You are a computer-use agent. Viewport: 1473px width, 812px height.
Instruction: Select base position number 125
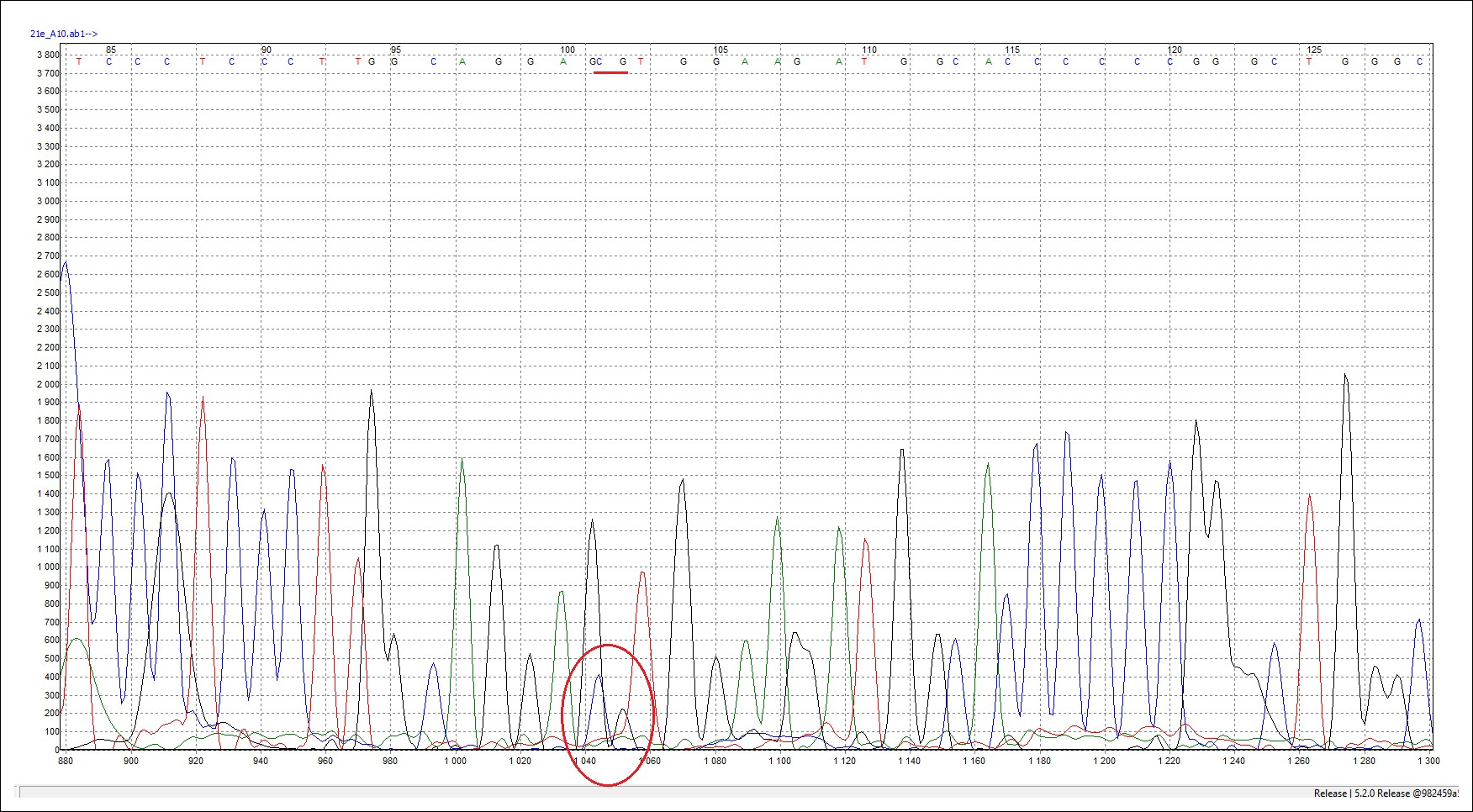pyautogui.click(x=1314, y=50)
